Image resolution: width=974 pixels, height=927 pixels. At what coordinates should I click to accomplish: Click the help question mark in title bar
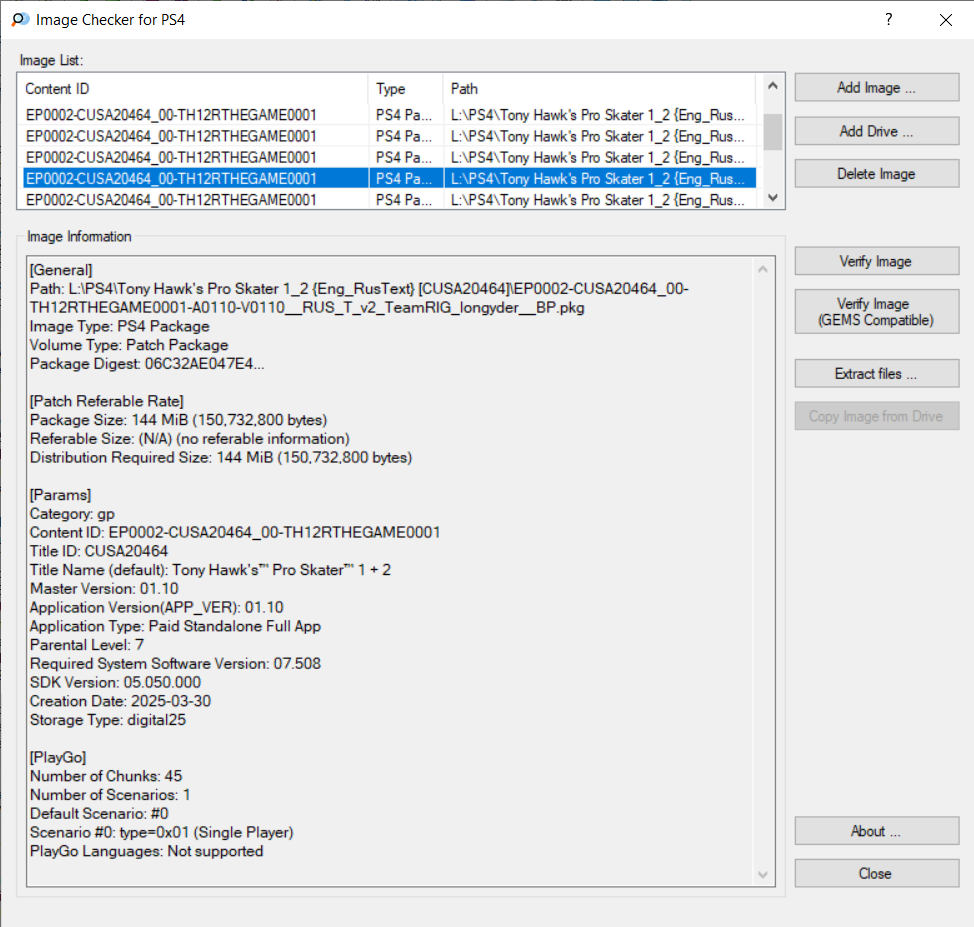coord(889,19)
